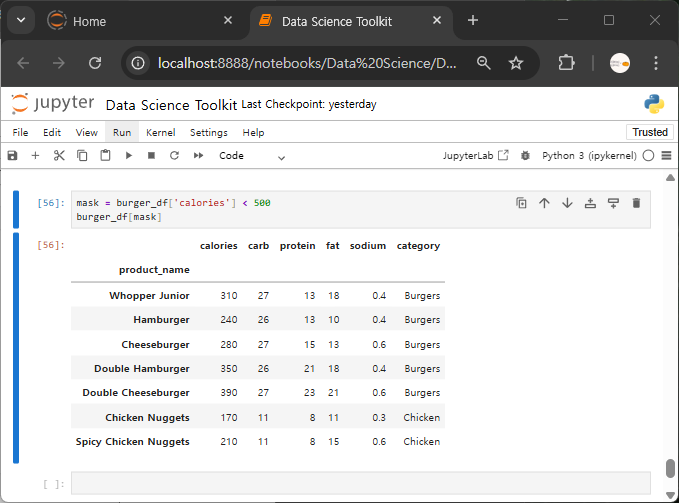Restart the kernel with circular arrow icon

[x=174, y=155]
